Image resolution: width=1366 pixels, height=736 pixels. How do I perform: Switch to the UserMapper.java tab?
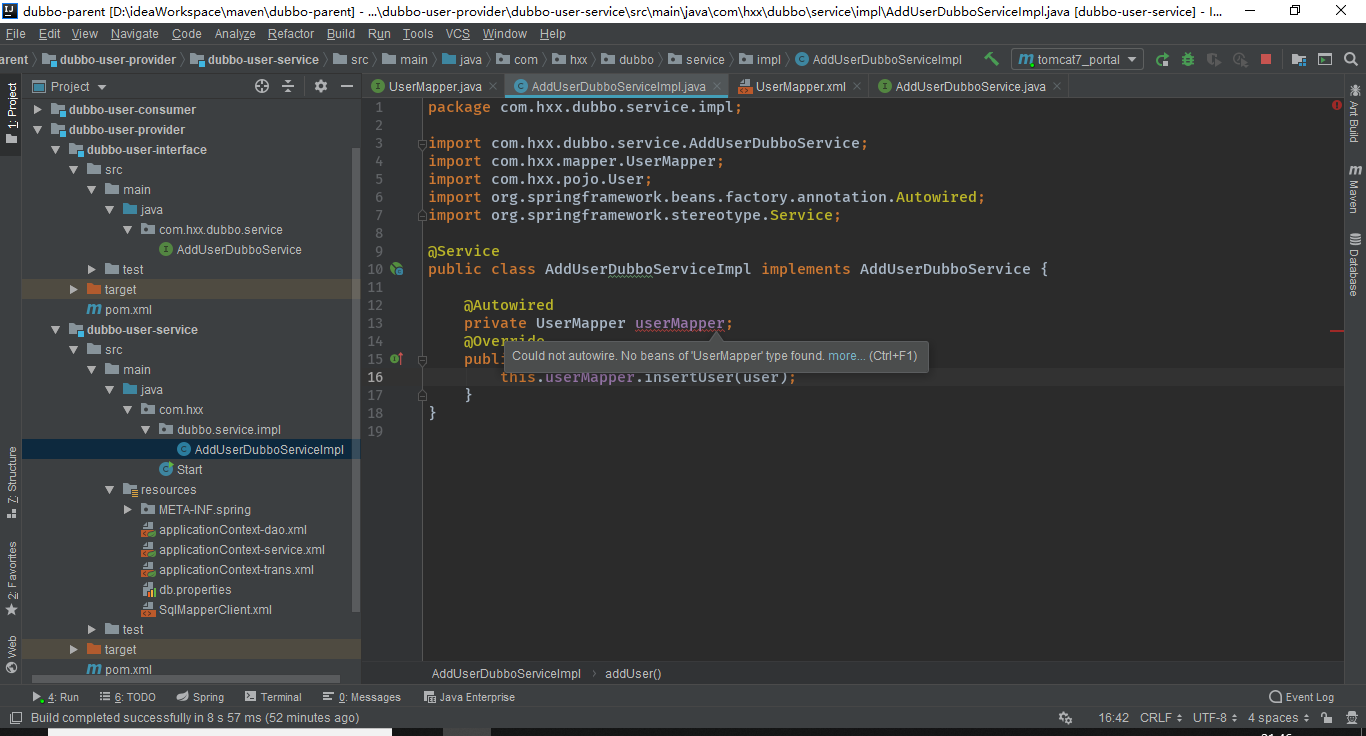tap(435, 87)
